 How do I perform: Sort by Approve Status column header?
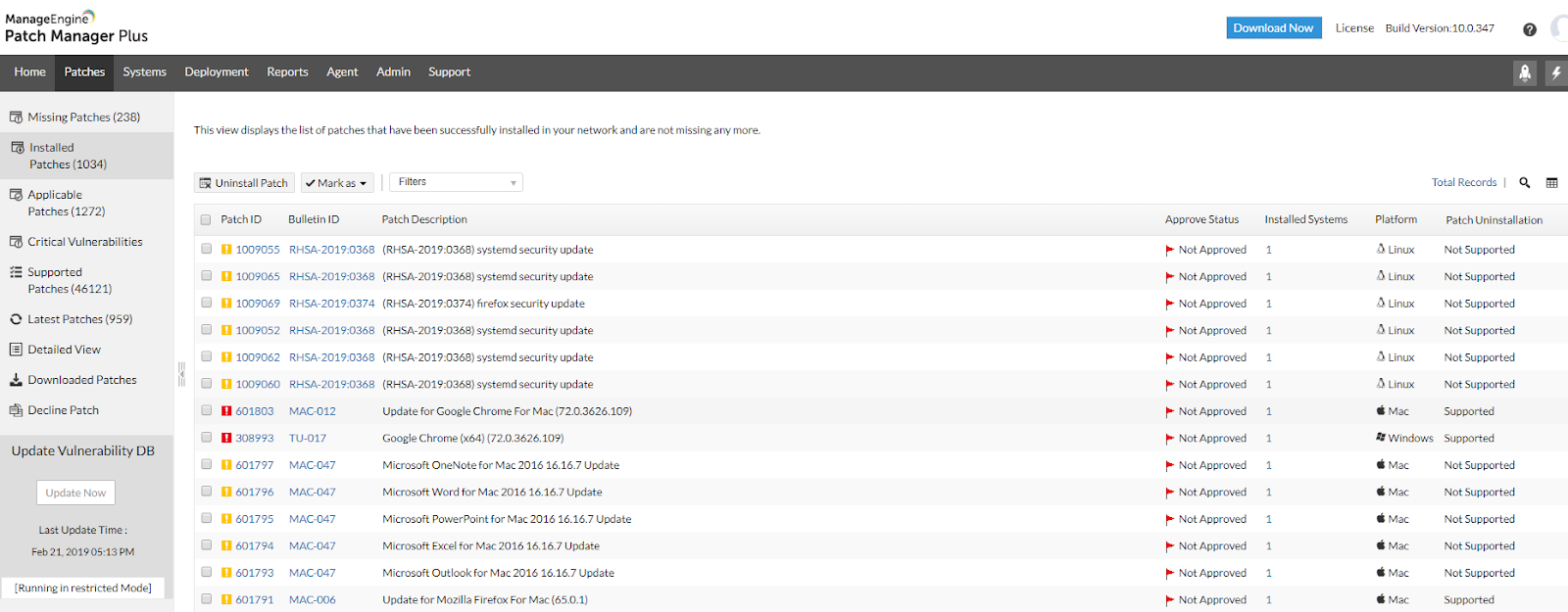click(1201, 219)
